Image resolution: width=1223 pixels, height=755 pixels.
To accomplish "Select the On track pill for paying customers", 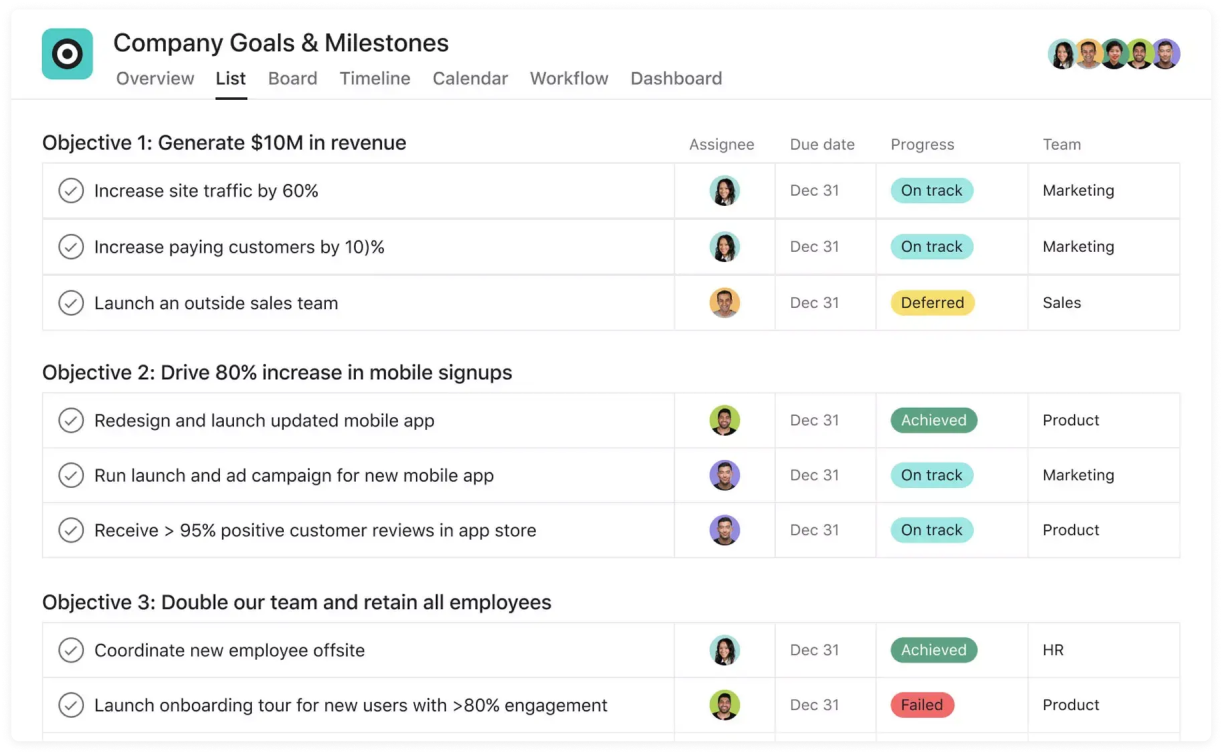I will pyautogui.click(x=932, y=247).
